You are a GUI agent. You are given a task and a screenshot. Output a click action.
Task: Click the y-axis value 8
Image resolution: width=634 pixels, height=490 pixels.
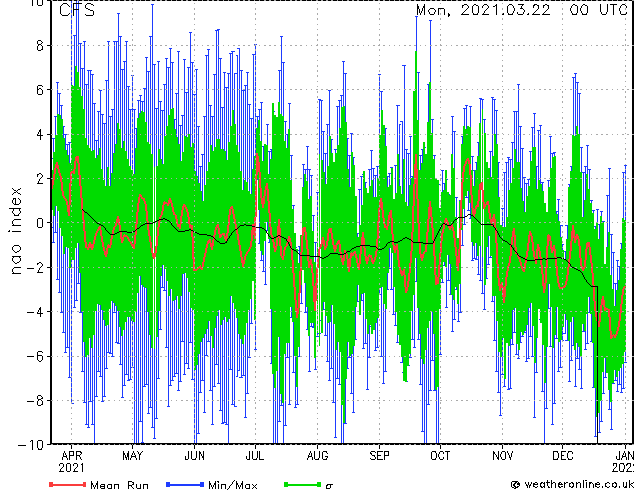(x=40, y=45)
